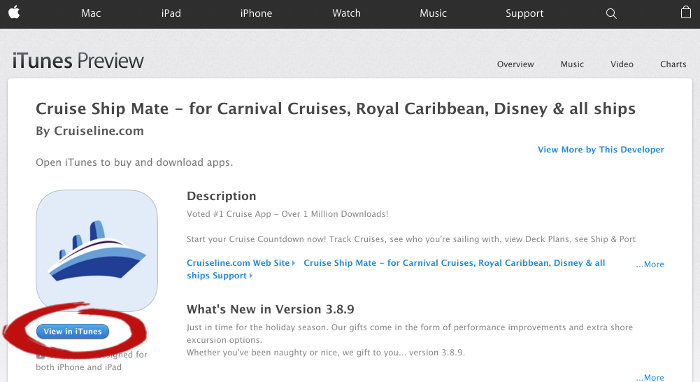The width and height of the screenshot is (700, 382).
Task: Switch to the Charts tab
Action: point(673,64)
